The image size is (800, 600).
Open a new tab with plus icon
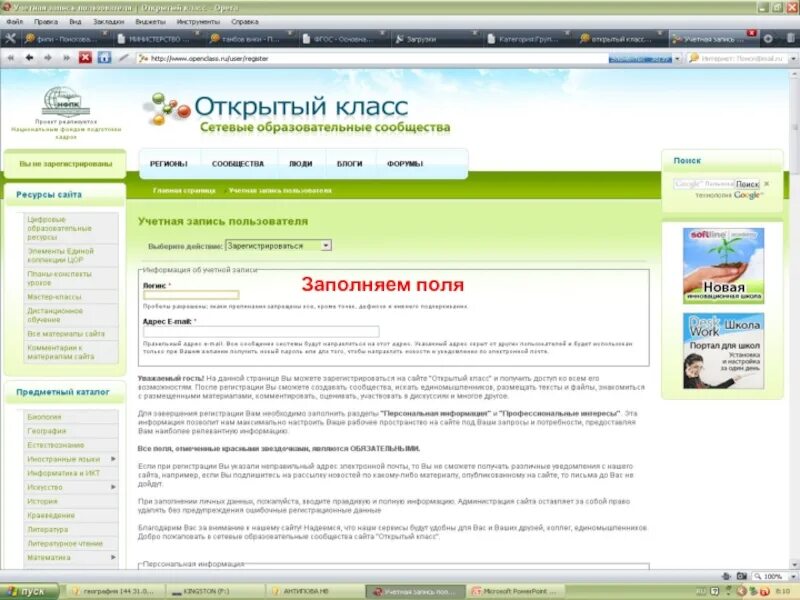tap(768, 39)
